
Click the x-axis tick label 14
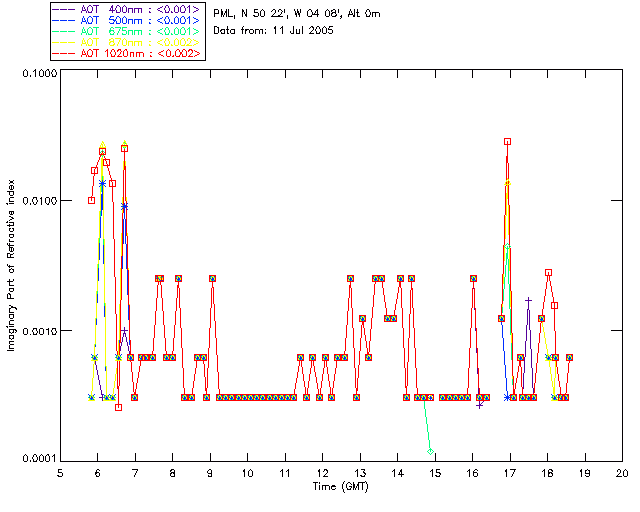398,473
